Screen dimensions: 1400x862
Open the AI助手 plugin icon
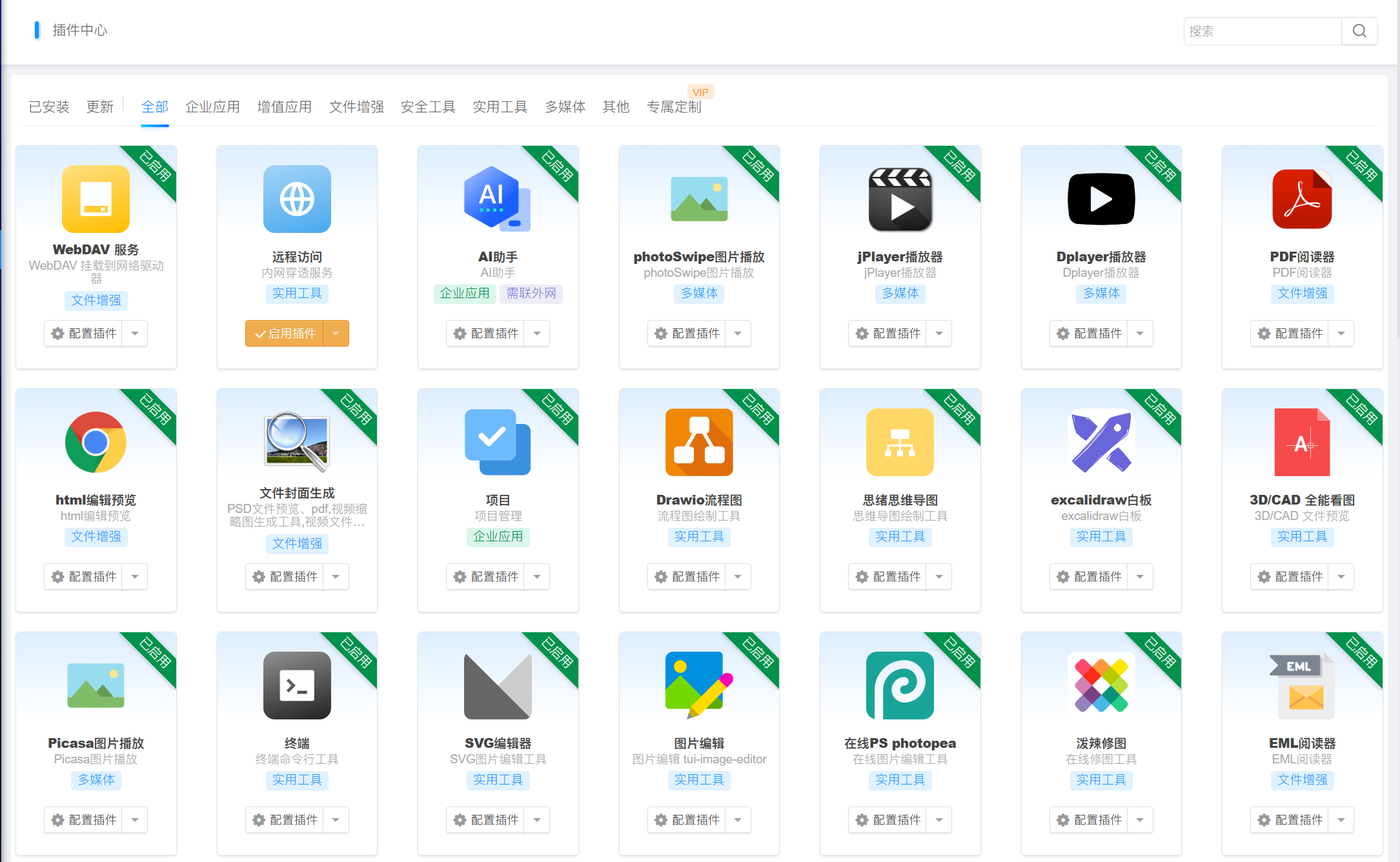(498, 199)
